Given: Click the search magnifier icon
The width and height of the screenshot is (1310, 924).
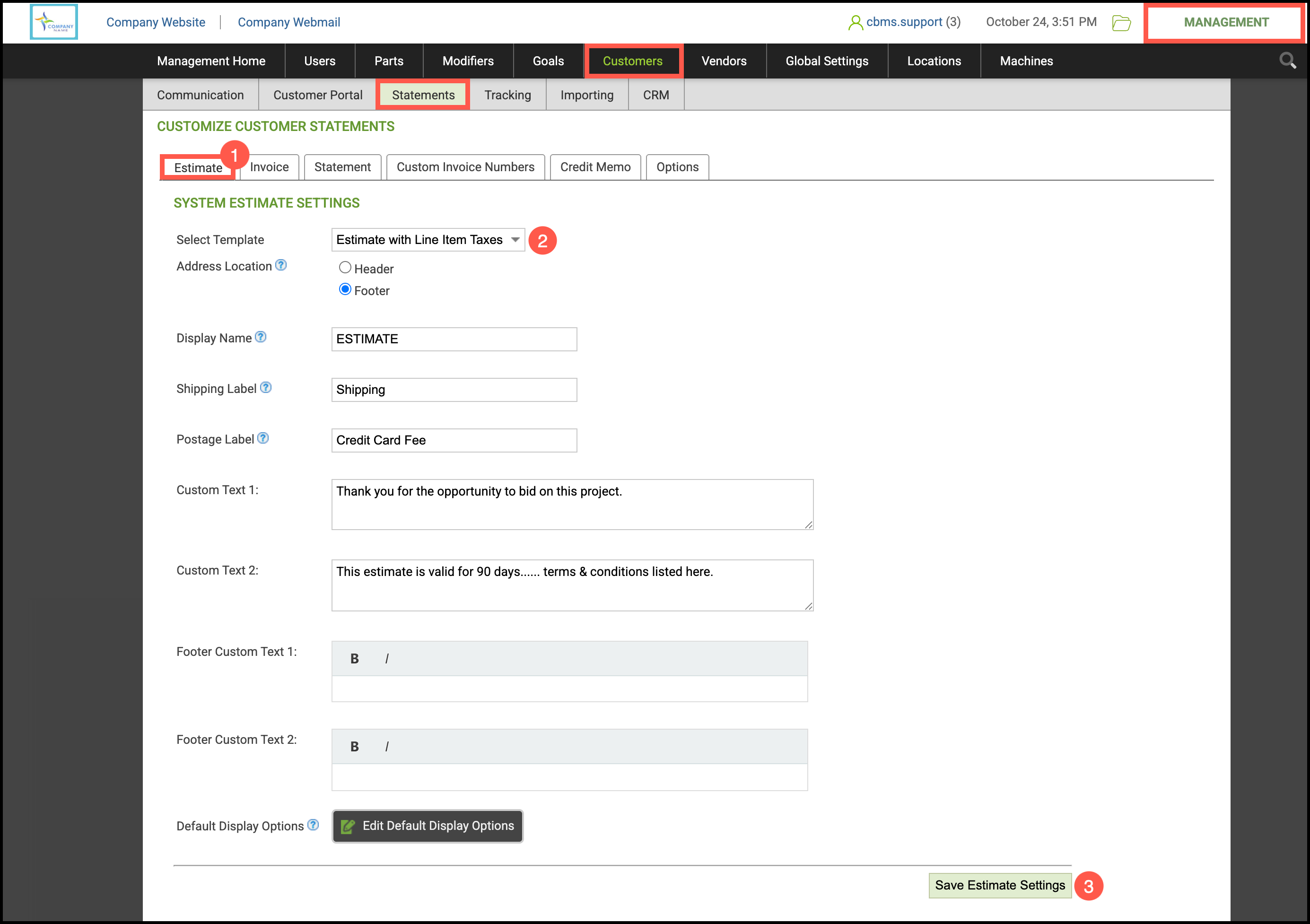Looking at the screenshot, I should pos(1287,61).
